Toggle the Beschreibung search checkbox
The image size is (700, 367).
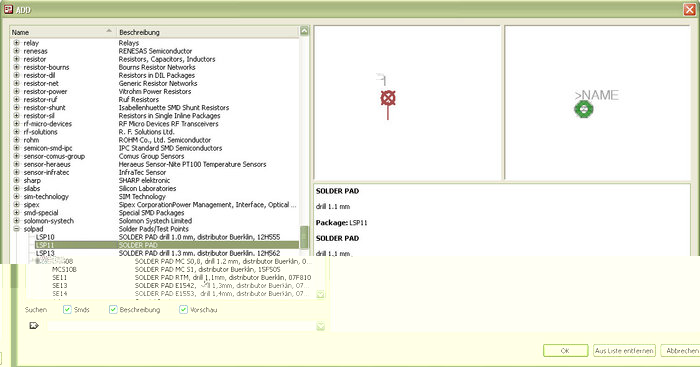point(113,309)
